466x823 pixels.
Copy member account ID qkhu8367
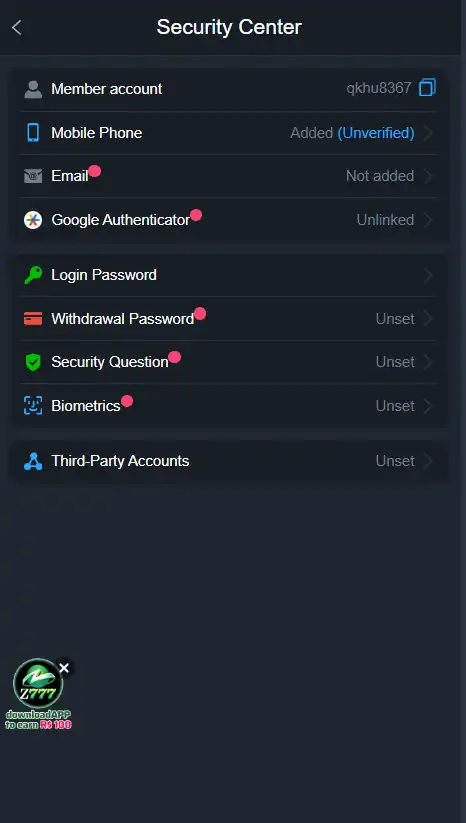tap(427, 88)
